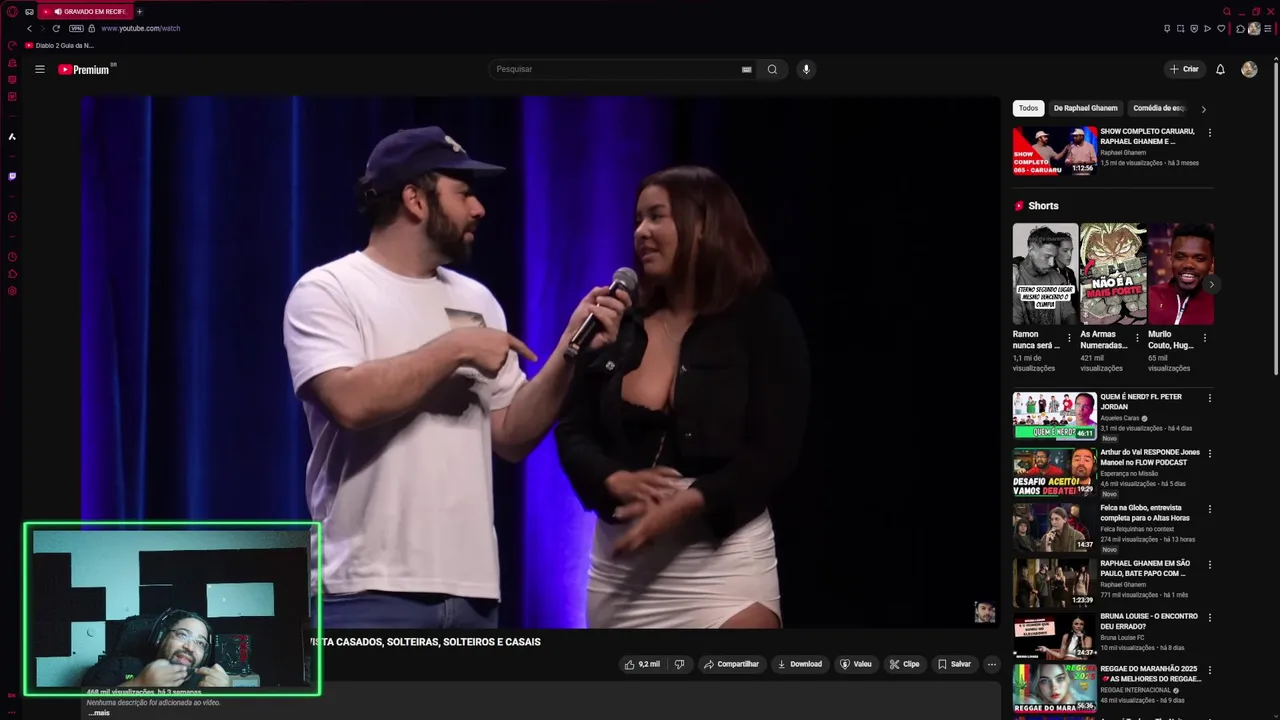Open the As Armas Numeradas Short

pyautogui.click(x=1113, y=274)
